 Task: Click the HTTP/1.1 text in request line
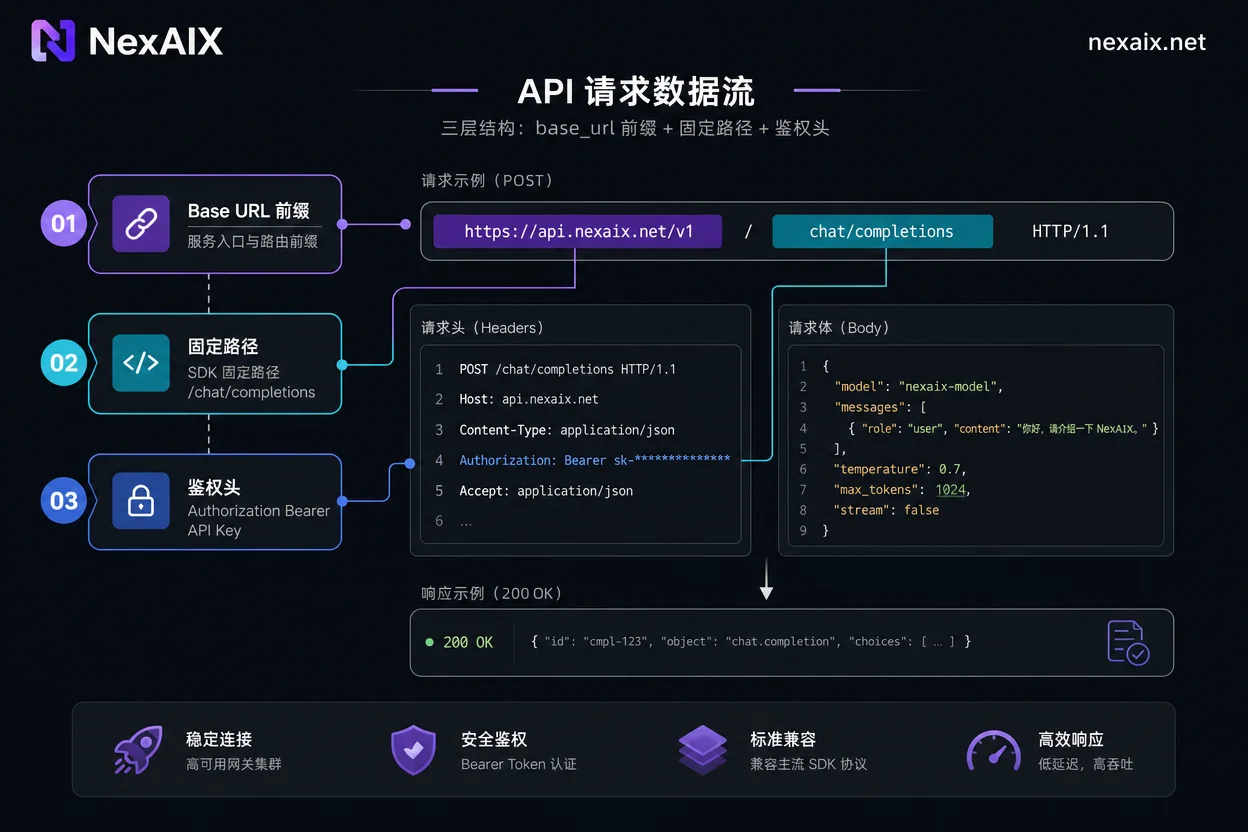[x=1070, y=231]
